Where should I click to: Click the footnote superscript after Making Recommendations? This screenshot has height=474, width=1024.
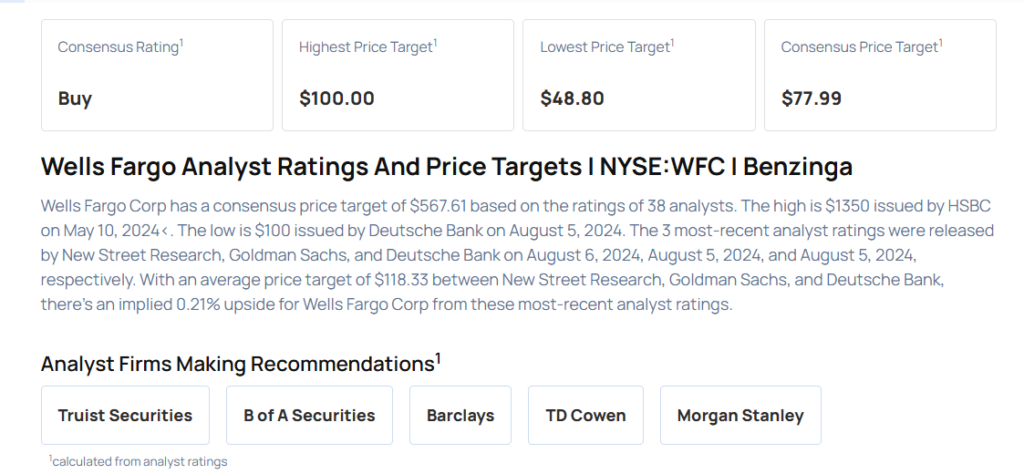438,357
